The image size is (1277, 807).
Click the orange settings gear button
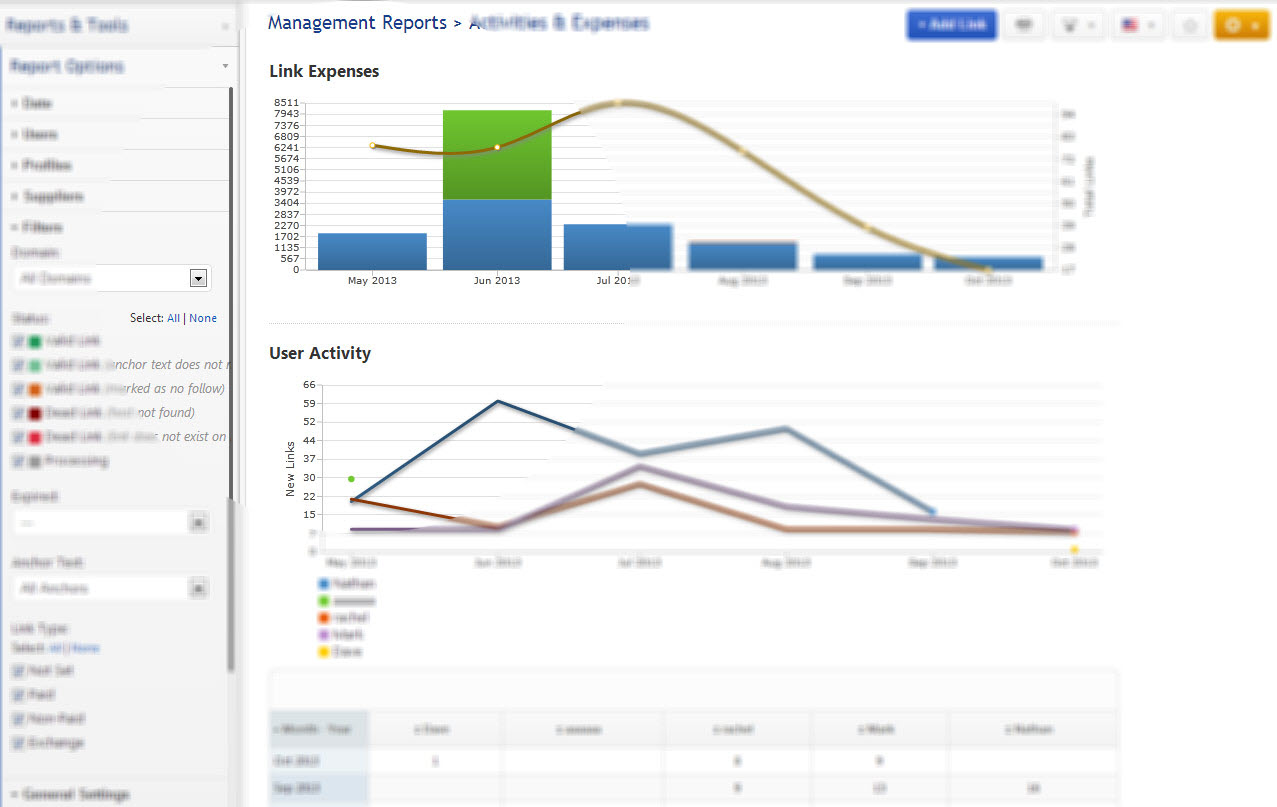(1240, 25)
